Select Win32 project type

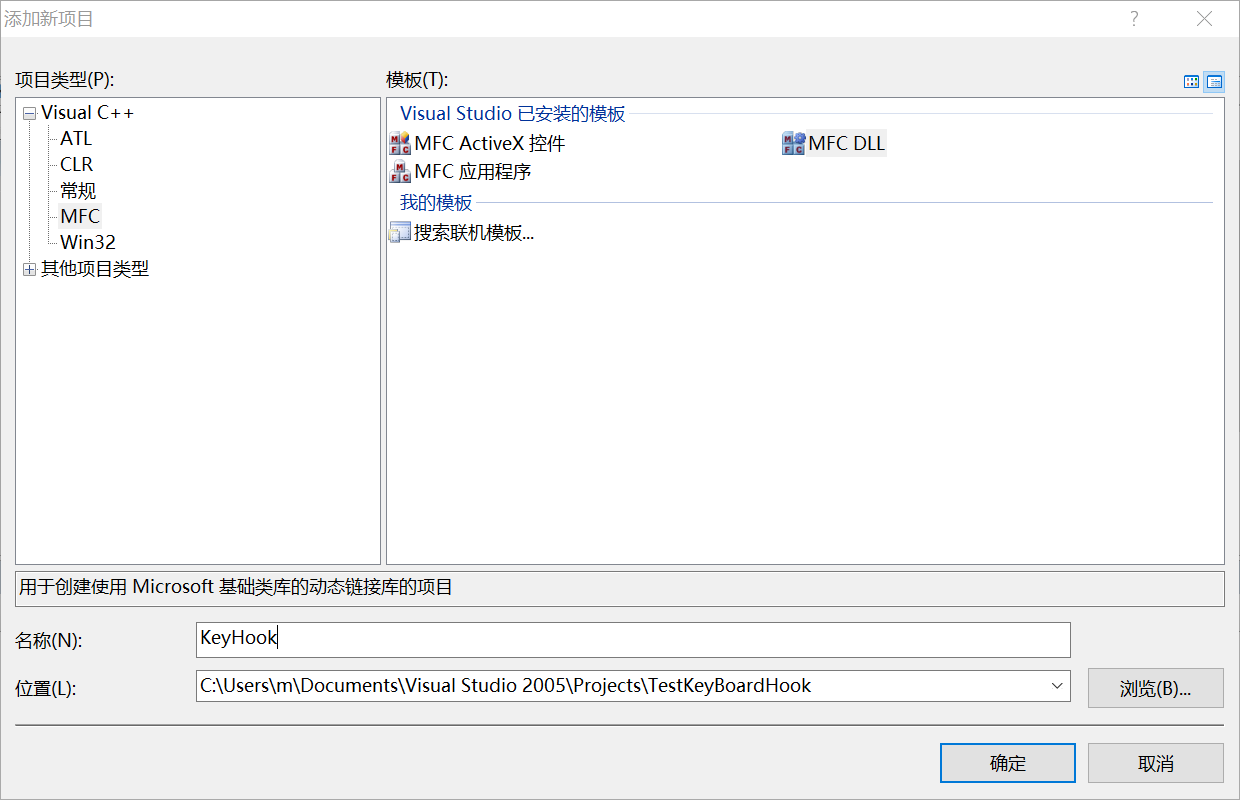tap(88, 243)
